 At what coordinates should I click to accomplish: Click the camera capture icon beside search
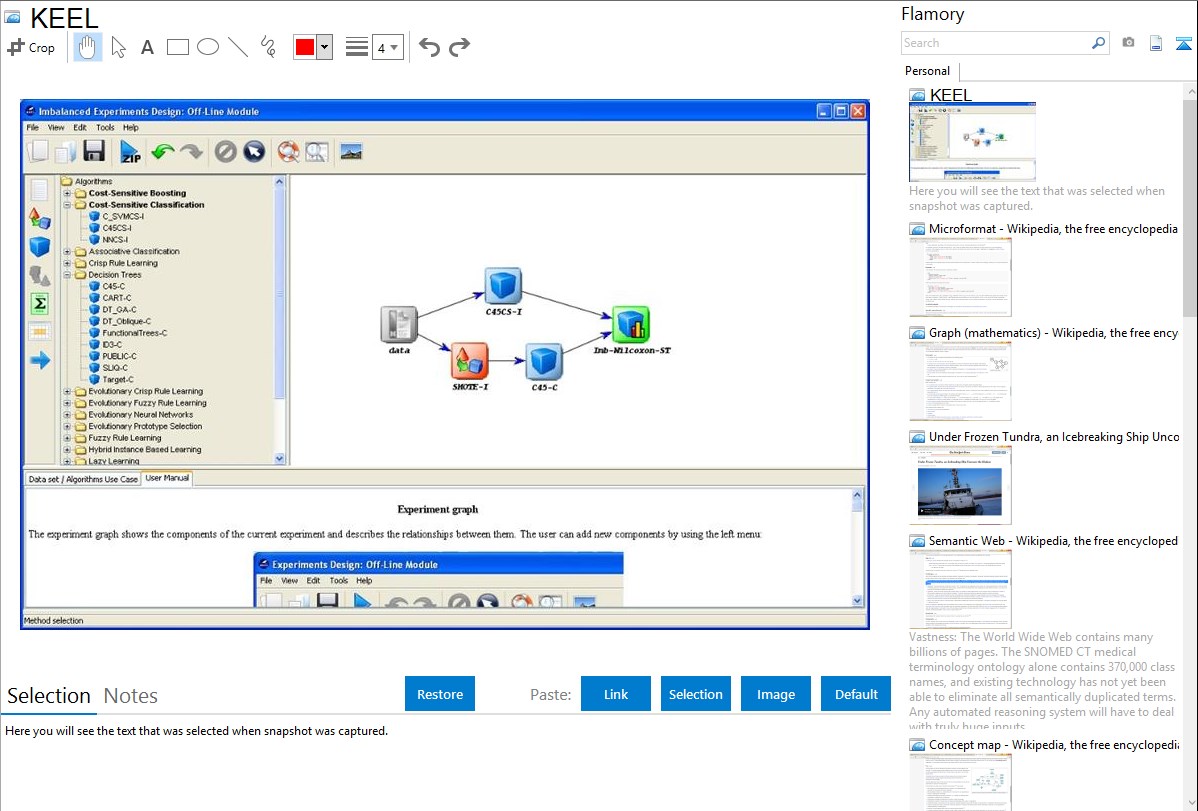(1128, 43)
